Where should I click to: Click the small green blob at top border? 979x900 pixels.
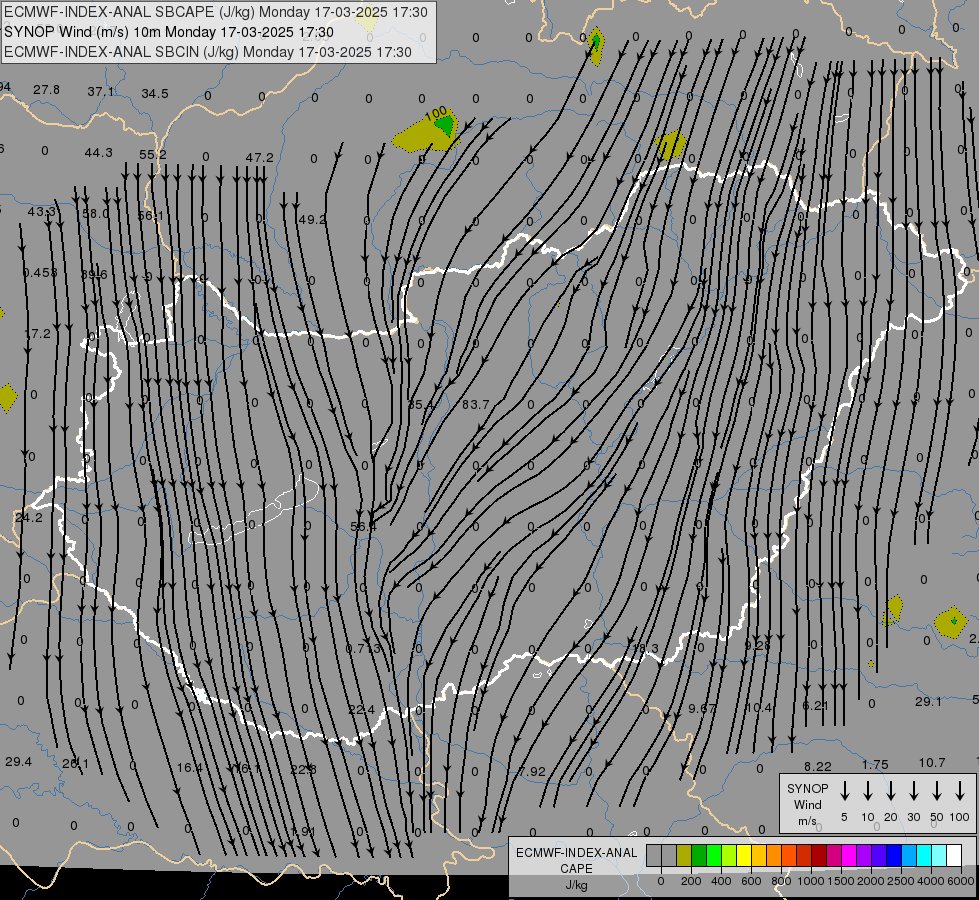(x=596, y=43)
